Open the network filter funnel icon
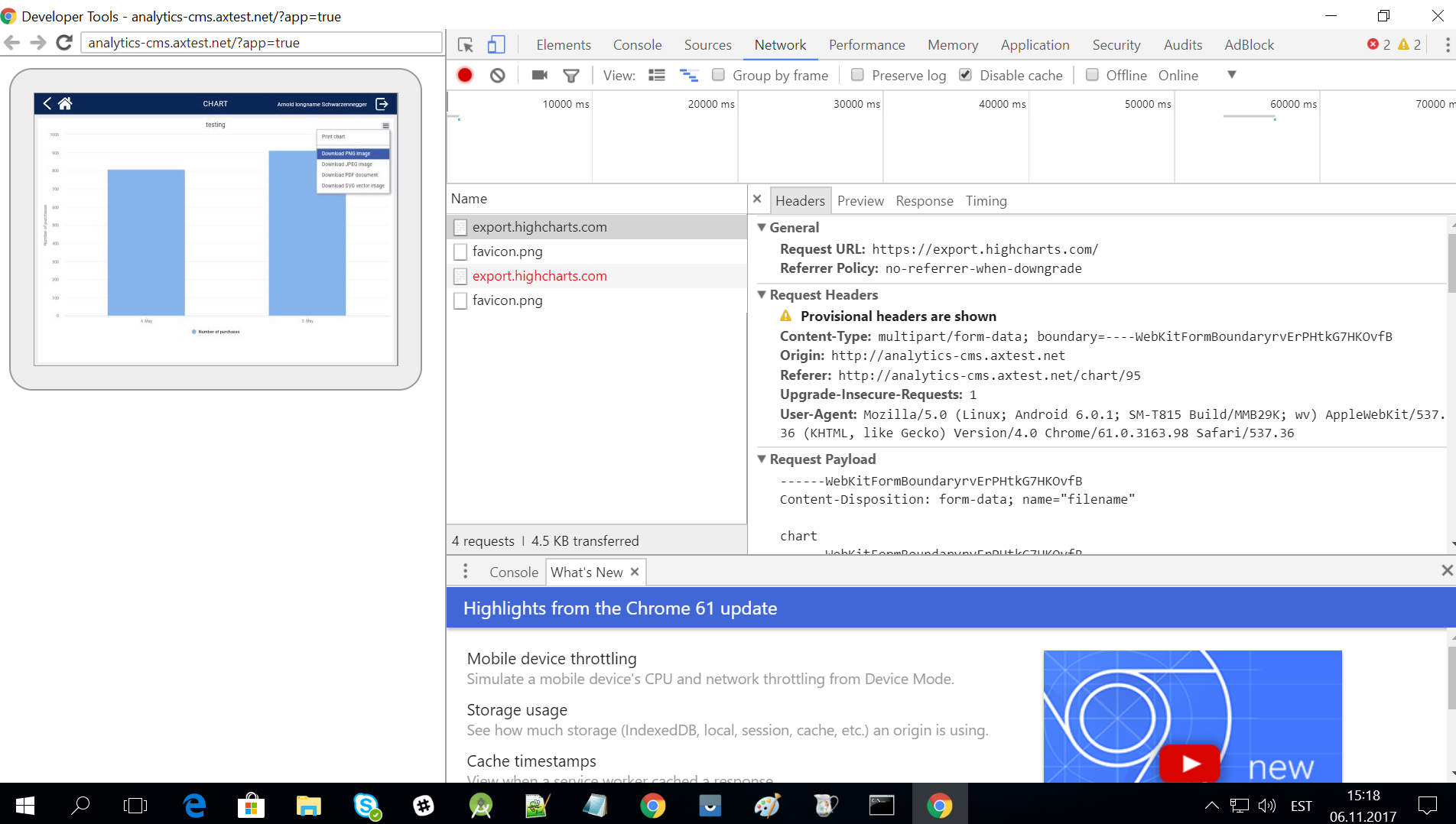The width and height of the screenshot is (1456, 824). pyautogui.click(x=570, y=75)
